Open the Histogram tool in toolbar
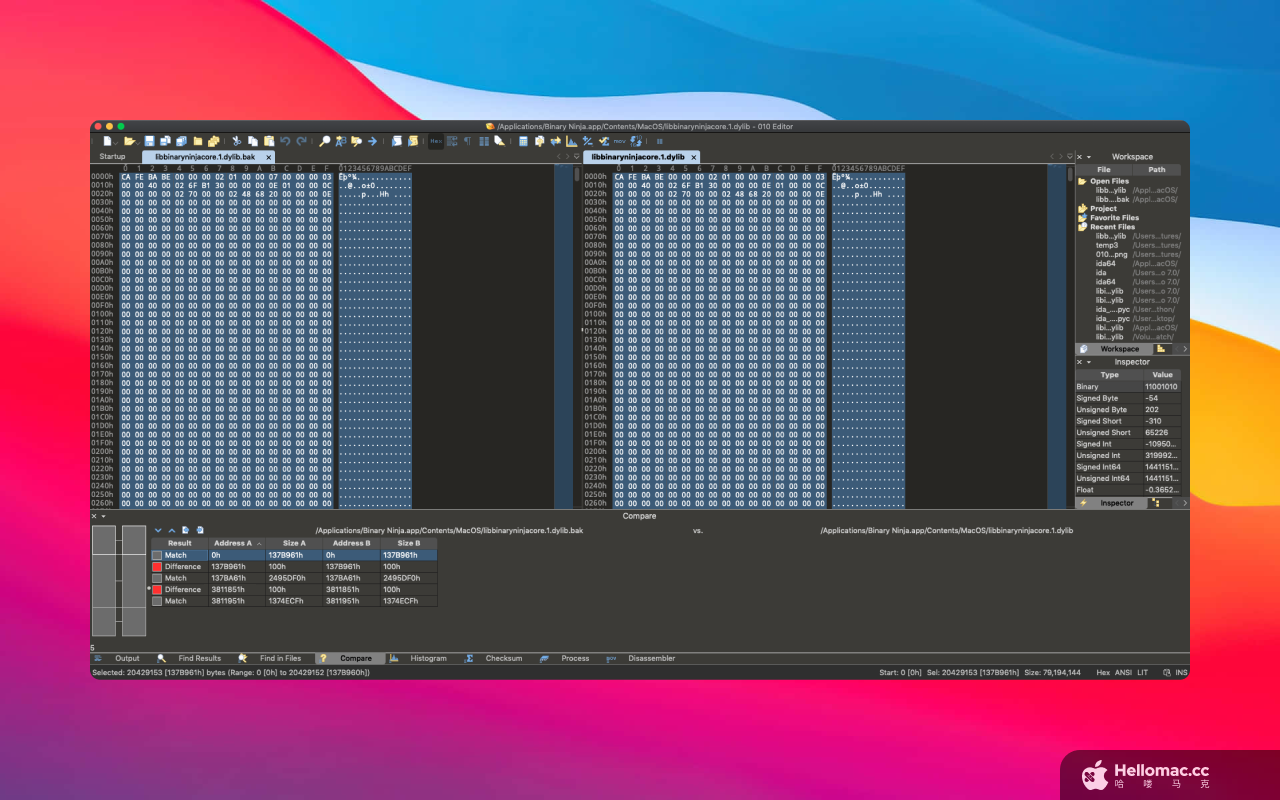 pyautogui.click(x=571, y=141)
